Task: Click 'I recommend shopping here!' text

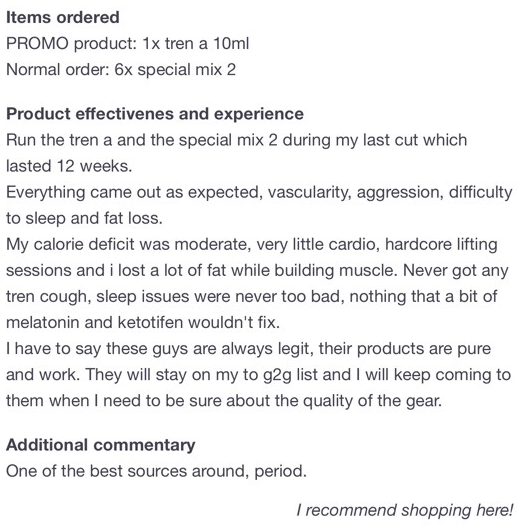Action: coord(404,510)
